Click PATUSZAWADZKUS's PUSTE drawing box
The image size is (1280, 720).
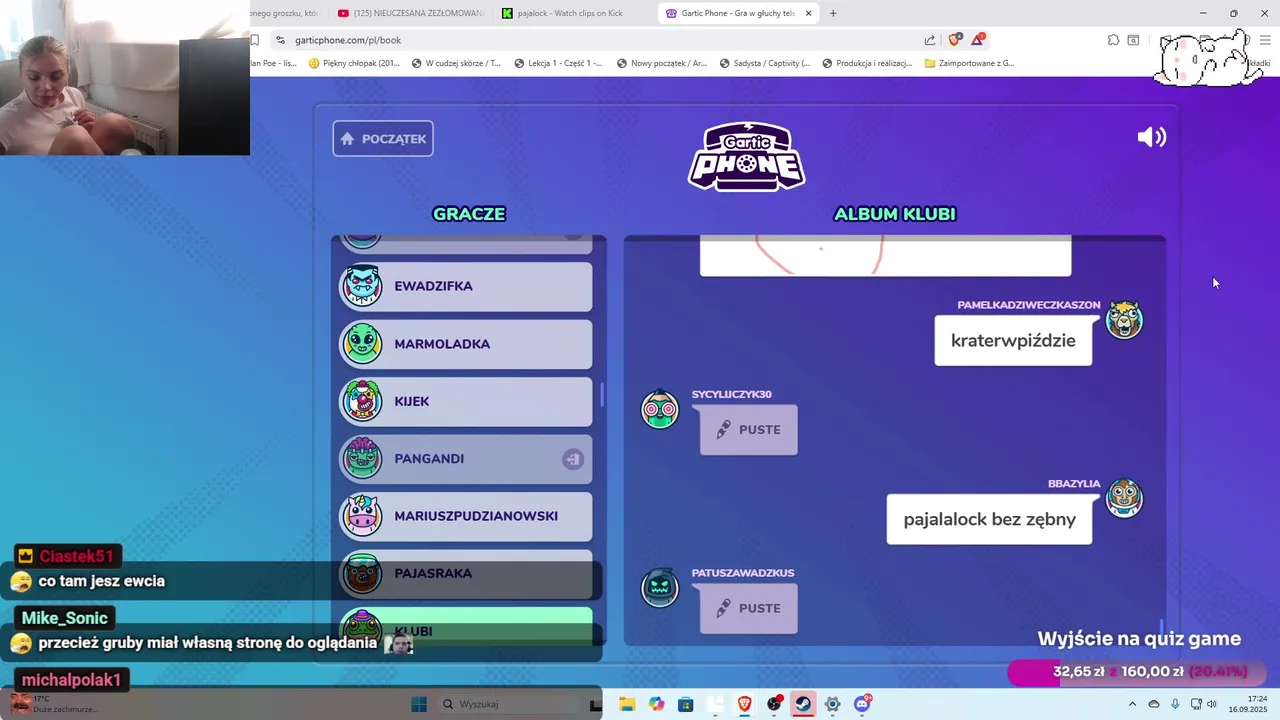click(x=749, y=609)
